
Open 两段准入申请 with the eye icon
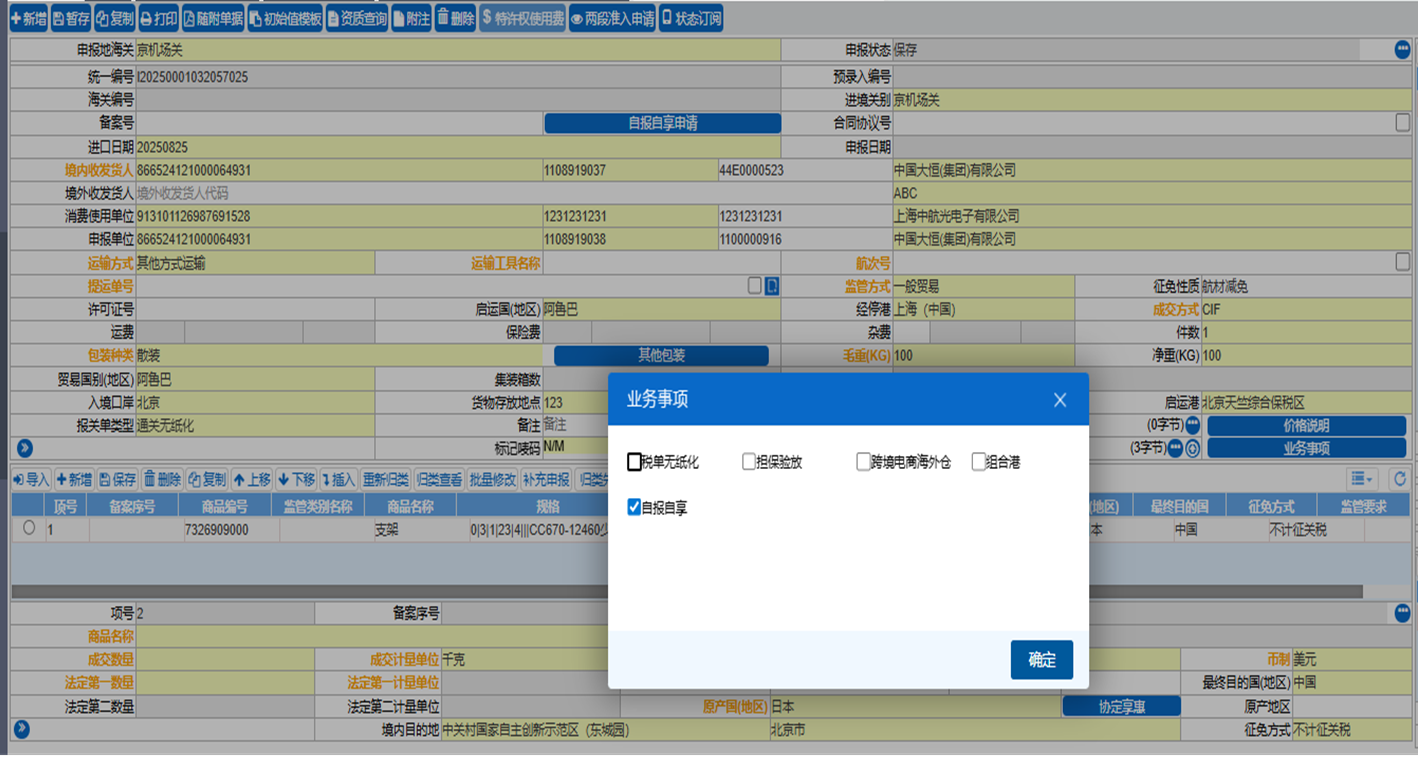pyautogui.click(x=612, y=19)
